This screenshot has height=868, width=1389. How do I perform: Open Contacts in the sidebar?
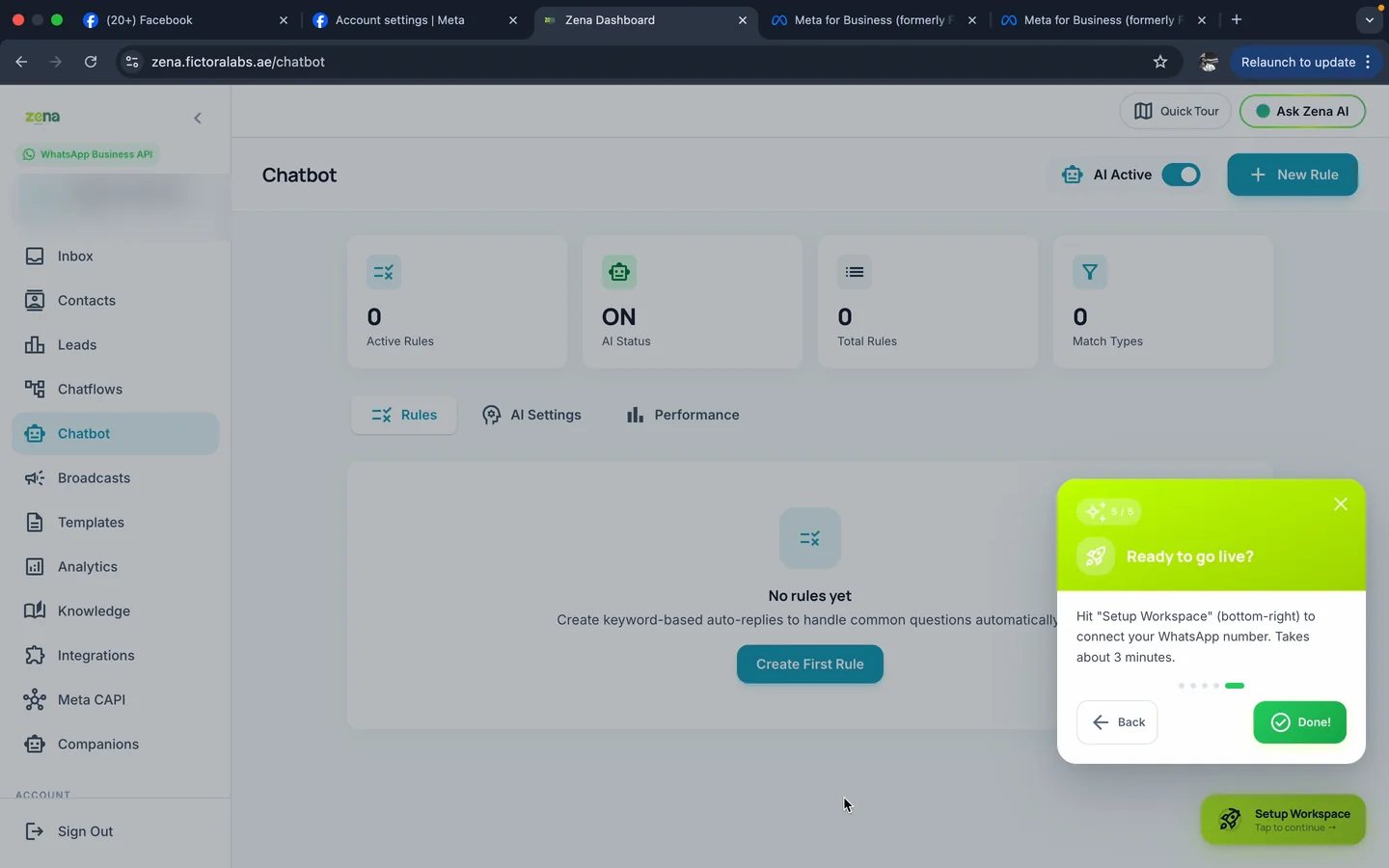[x=115, y=300]
